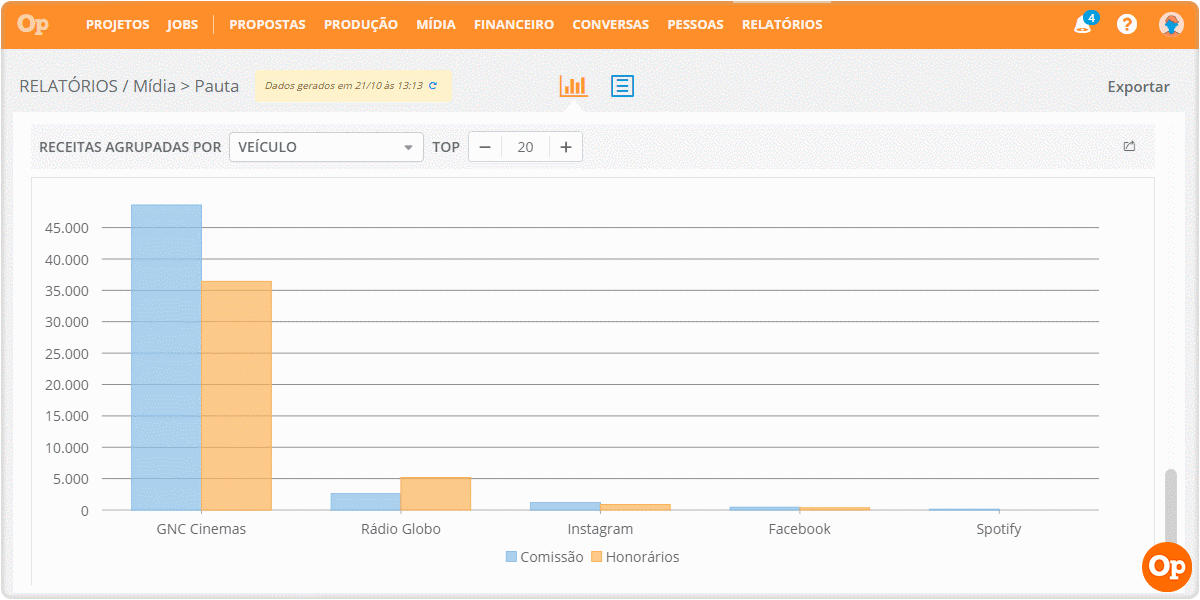The width and height of the screenshot is (1200, 600).
Task: Open the VEÍCULO grouping dropdown
Action: click(326, 147)
